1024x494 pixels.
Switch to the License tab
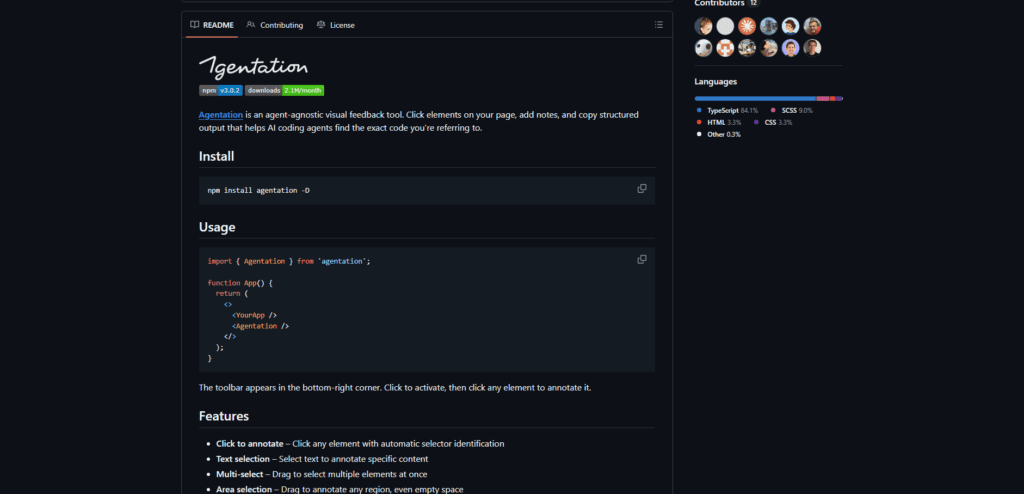336,25
